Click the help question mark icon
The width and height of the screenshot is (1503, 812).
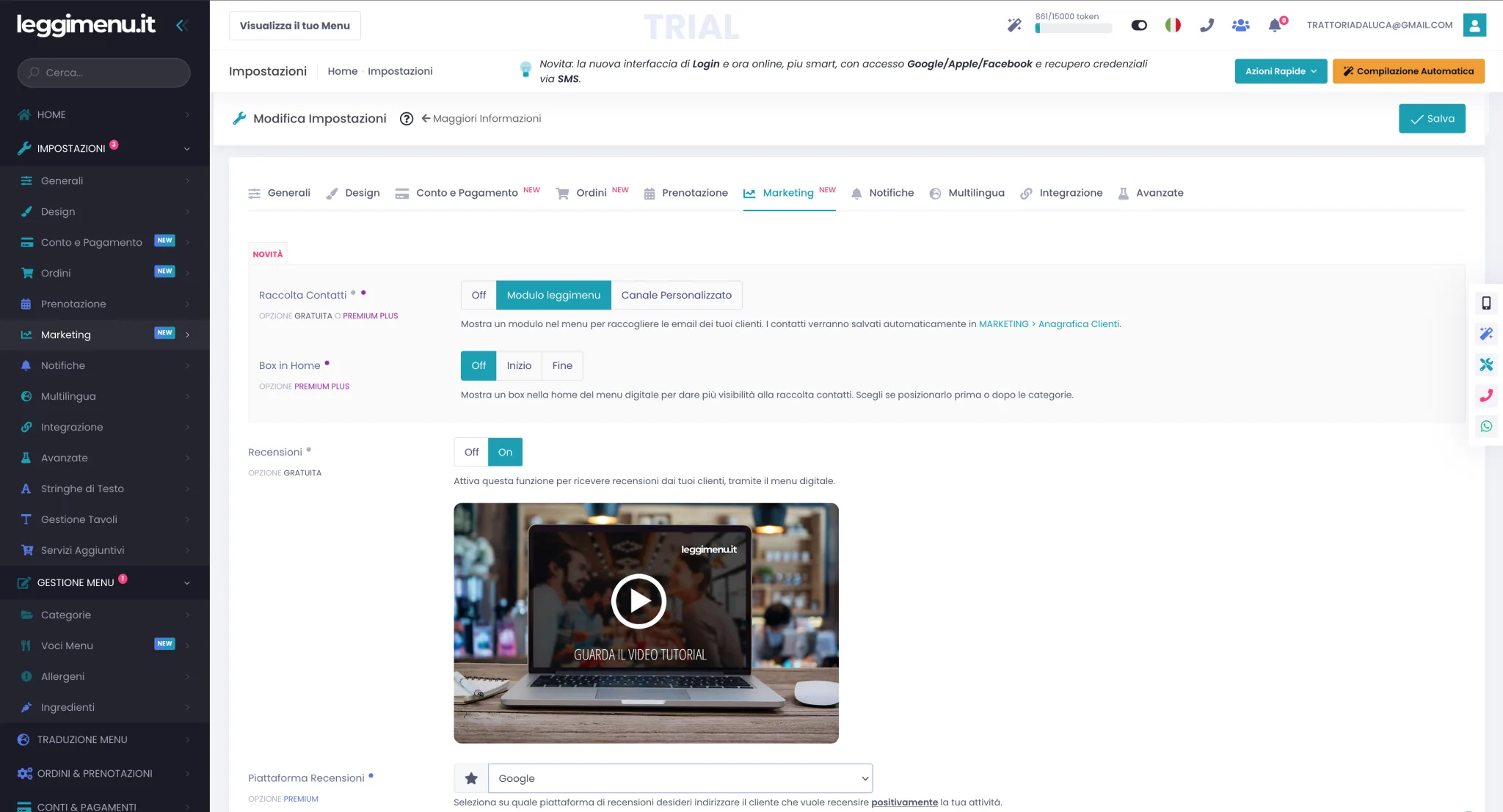coord(407,119)
